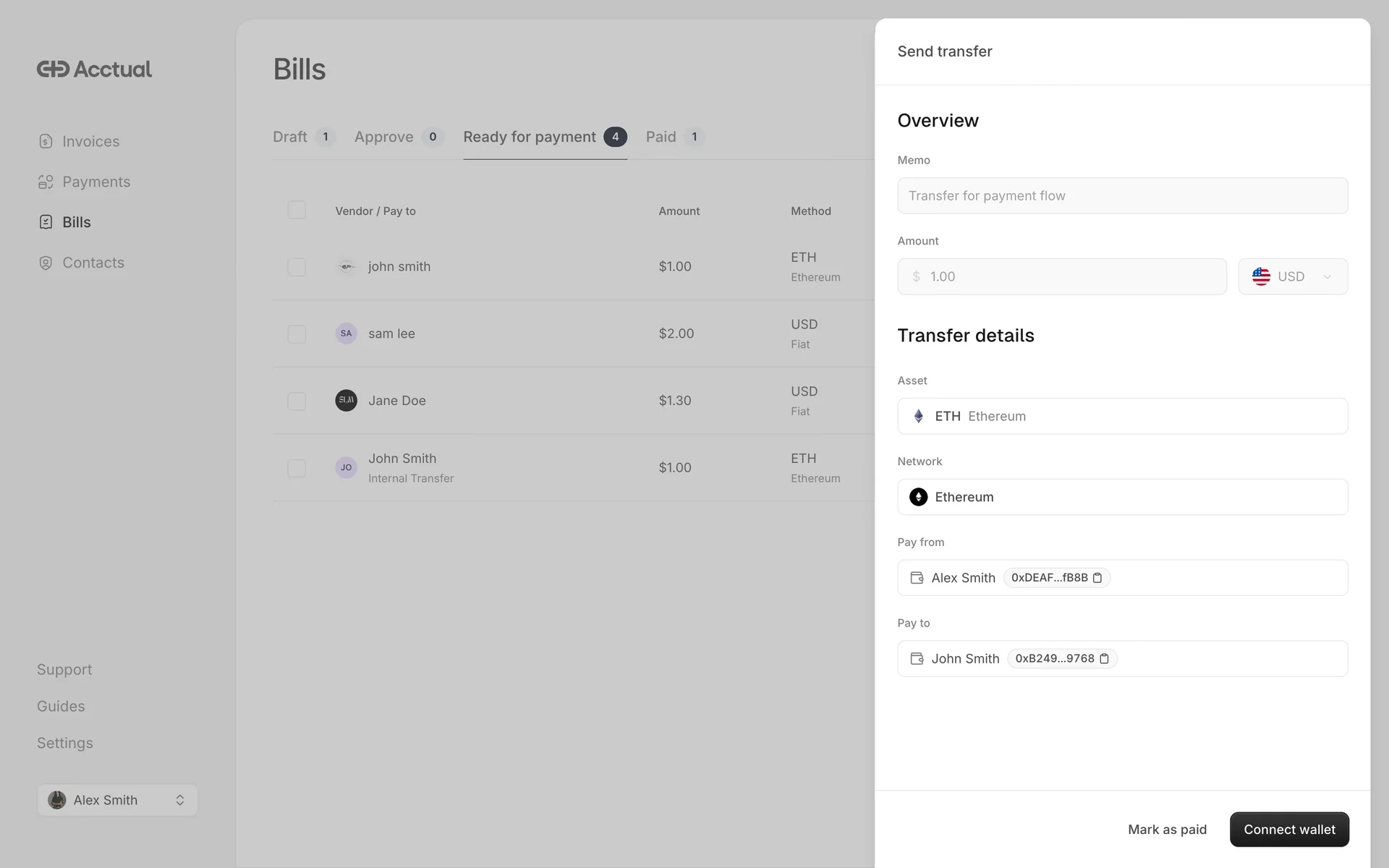This screenshot has height=868, width=1389.
Task: Click the wallet icon beside Alex Smith
Action: [917, 578]
